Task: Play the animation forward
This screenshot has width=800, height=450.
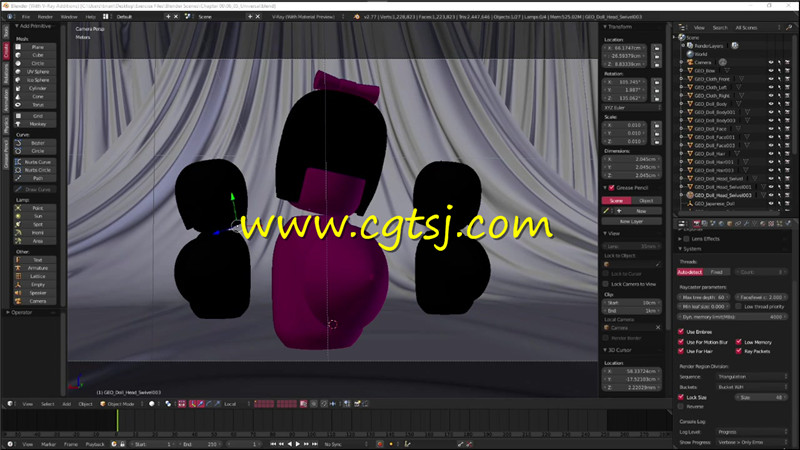Action: coord(298,444)
